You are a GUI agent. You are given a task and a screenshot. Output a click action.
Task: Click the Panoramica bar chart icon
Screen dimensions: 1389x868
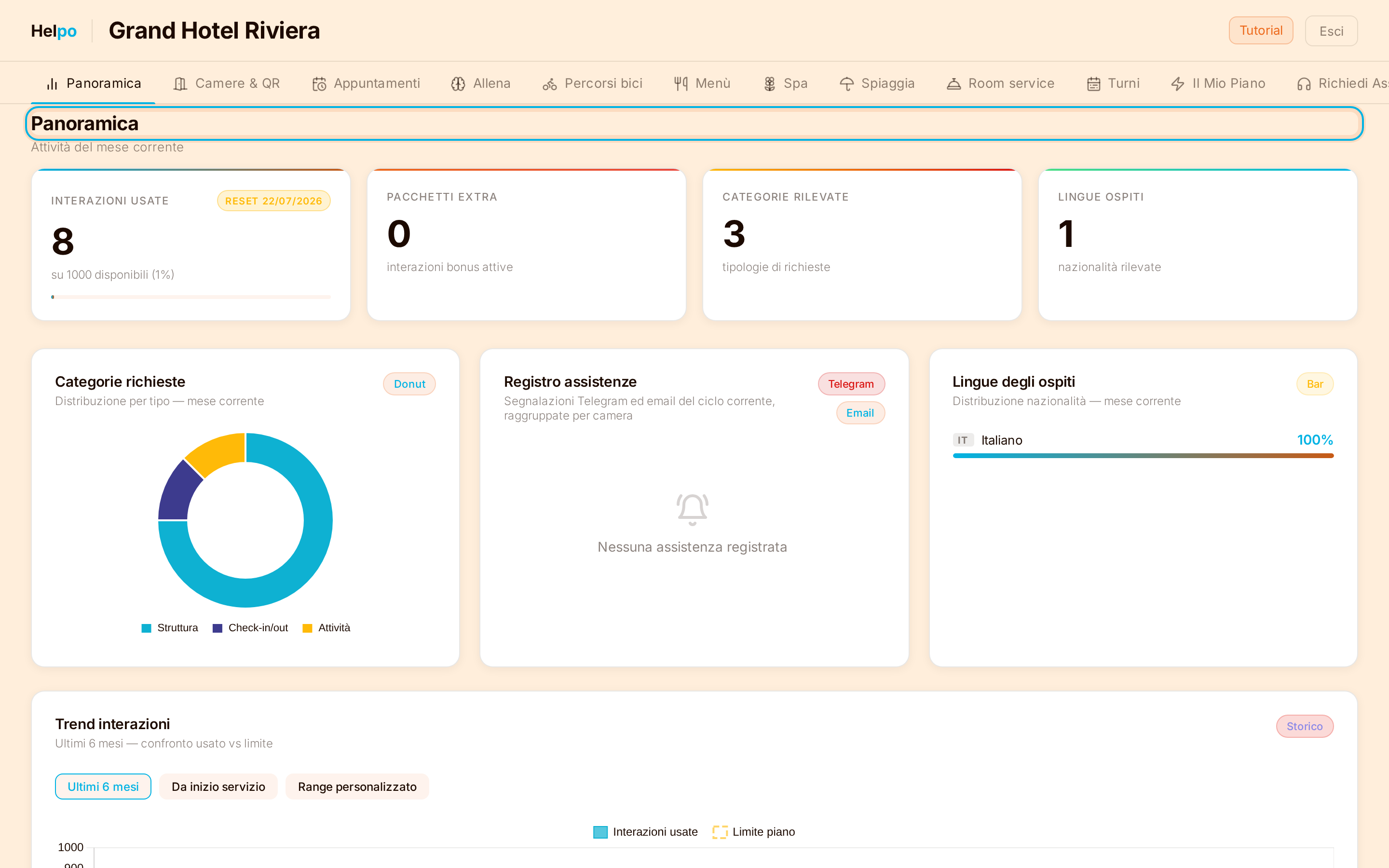coord(52,84)
